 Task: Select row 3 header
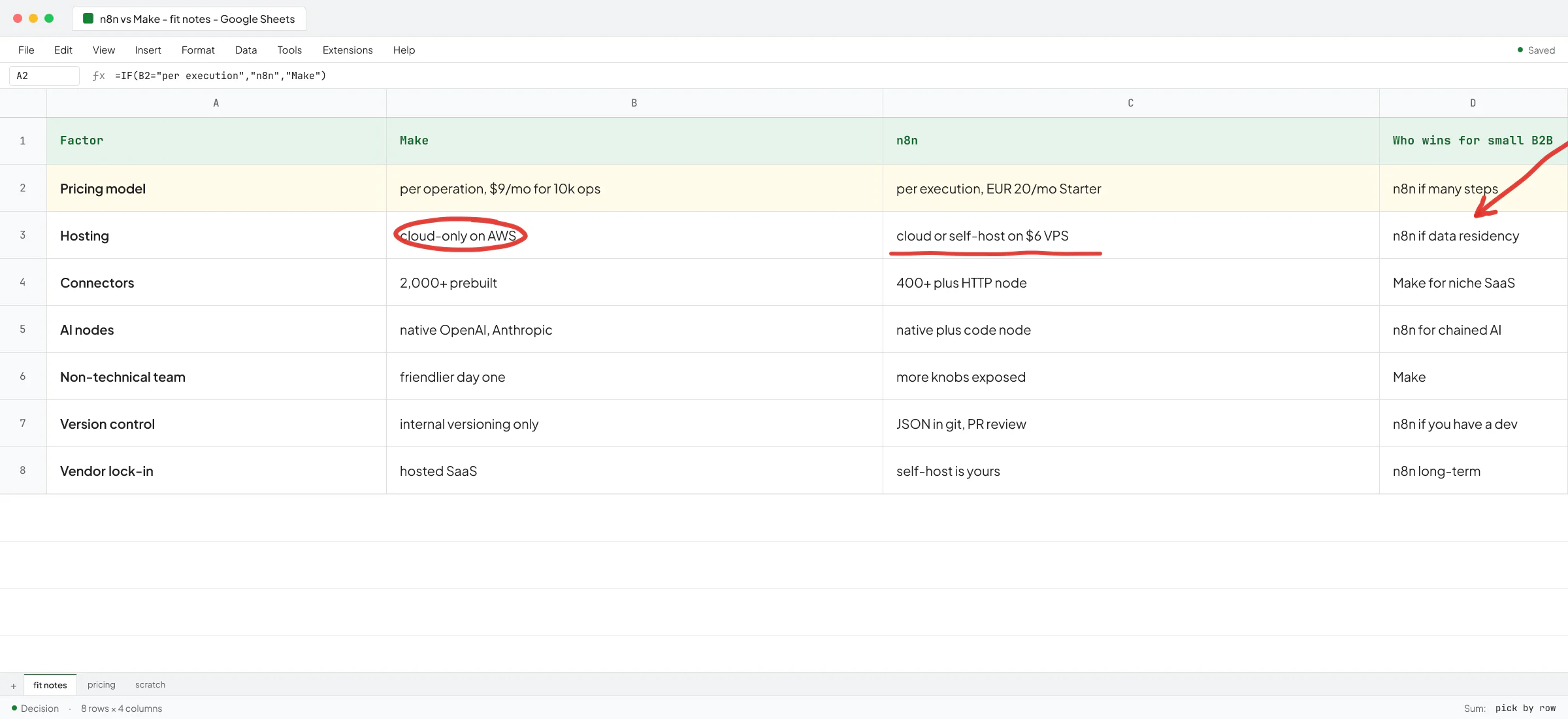tap(23, 235)
